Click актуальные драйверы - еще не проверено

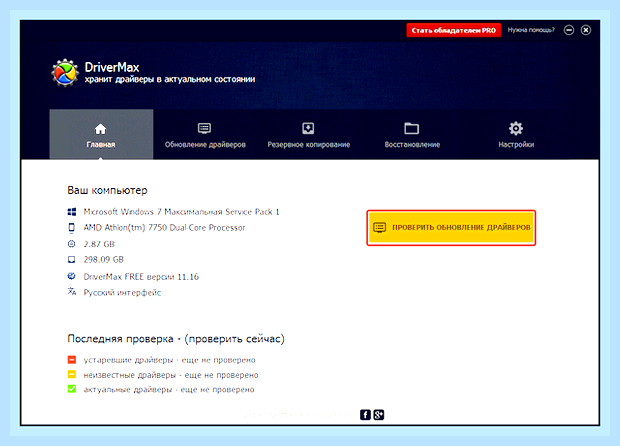coord(169,389)
